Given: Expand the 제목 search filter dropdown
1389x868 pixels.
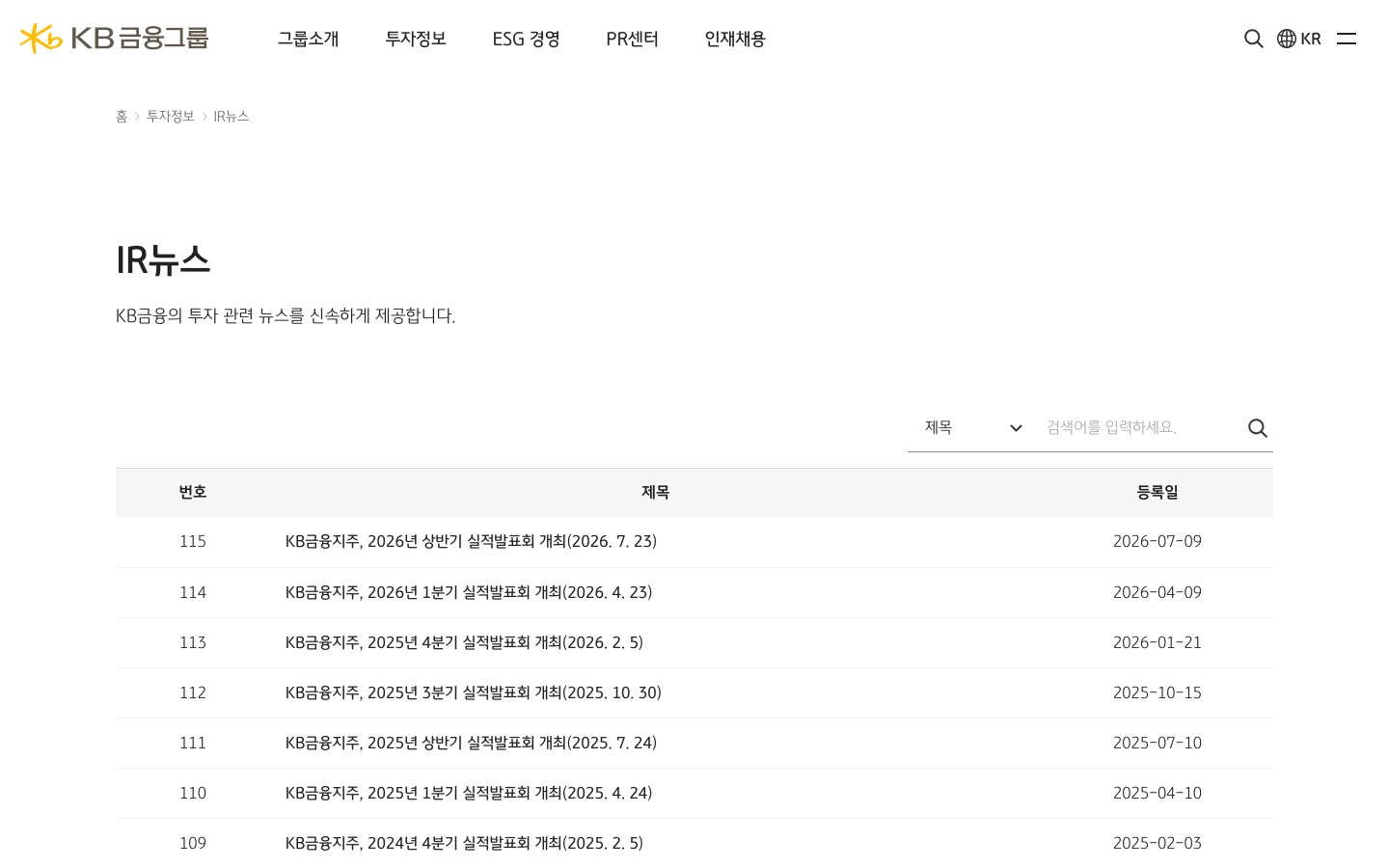Looking at the screenshot, I should (973, 427).
